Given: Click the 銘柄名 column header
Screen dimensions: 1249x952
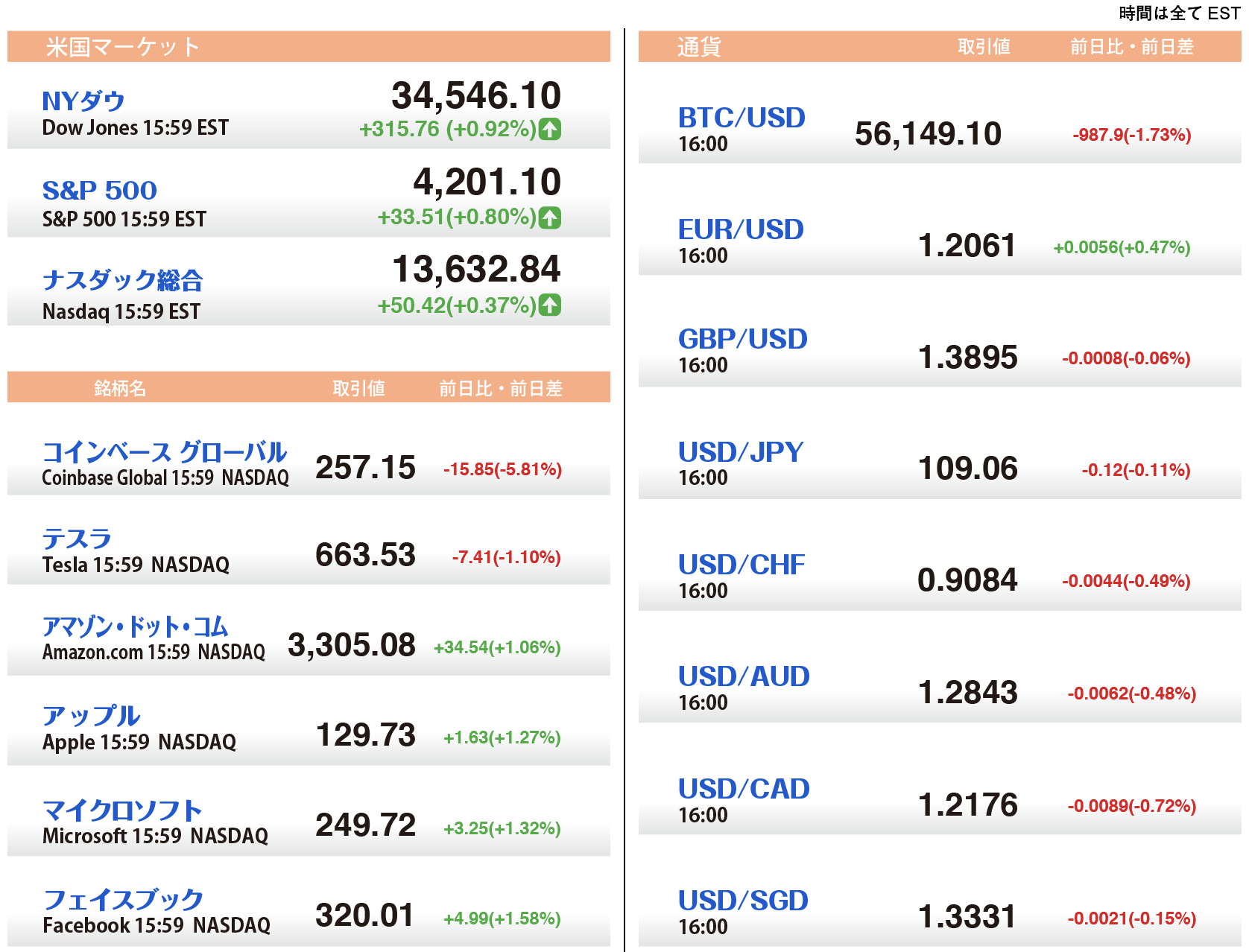Looking at the screenshot, I should point(120,388).
